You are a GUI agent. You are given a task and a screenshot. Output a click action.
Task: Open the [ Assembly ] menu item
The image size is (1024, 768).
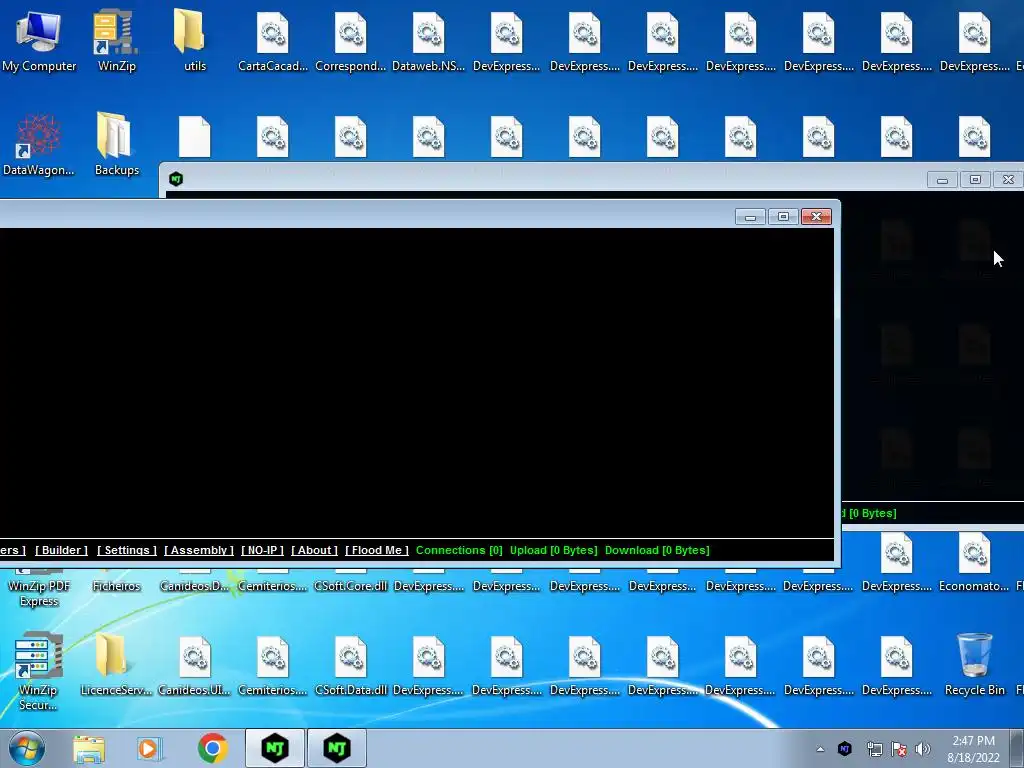199,550
